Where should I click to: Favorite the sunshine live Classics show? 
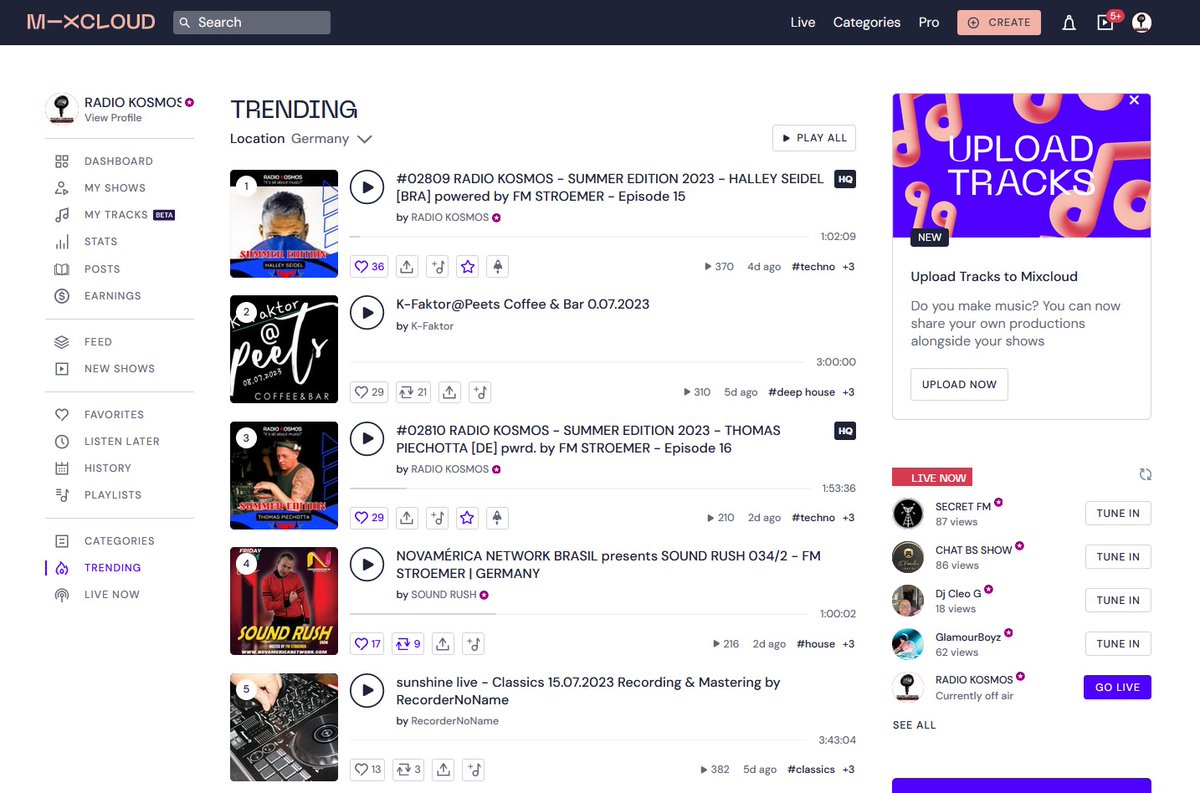(x=368, y=770)
